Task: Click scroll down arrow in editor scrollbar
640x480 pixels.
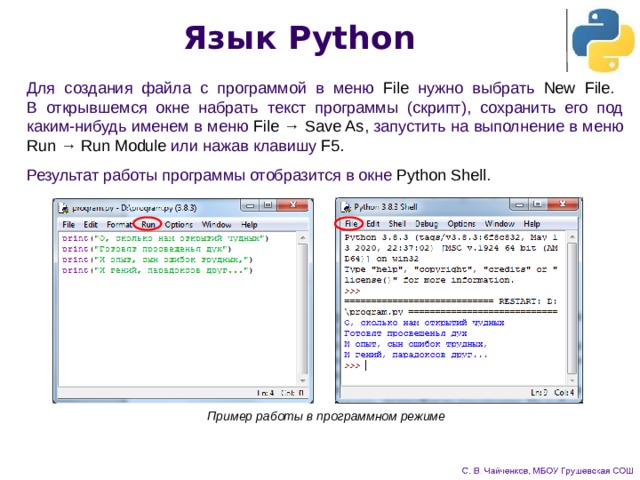Action: (x=303, y=381)
